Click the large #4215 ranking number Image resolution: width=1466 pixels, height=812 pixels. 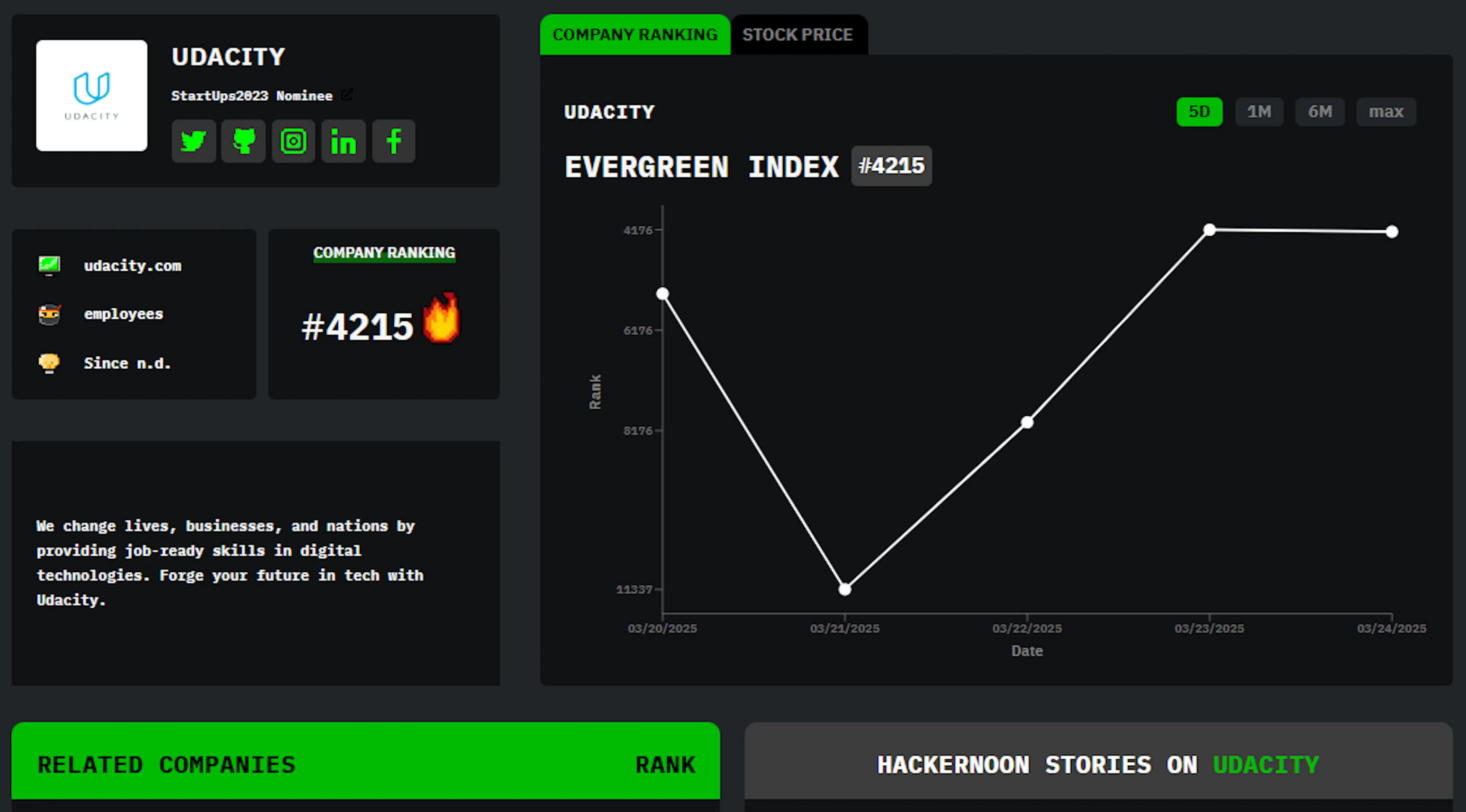coord(357,327)
